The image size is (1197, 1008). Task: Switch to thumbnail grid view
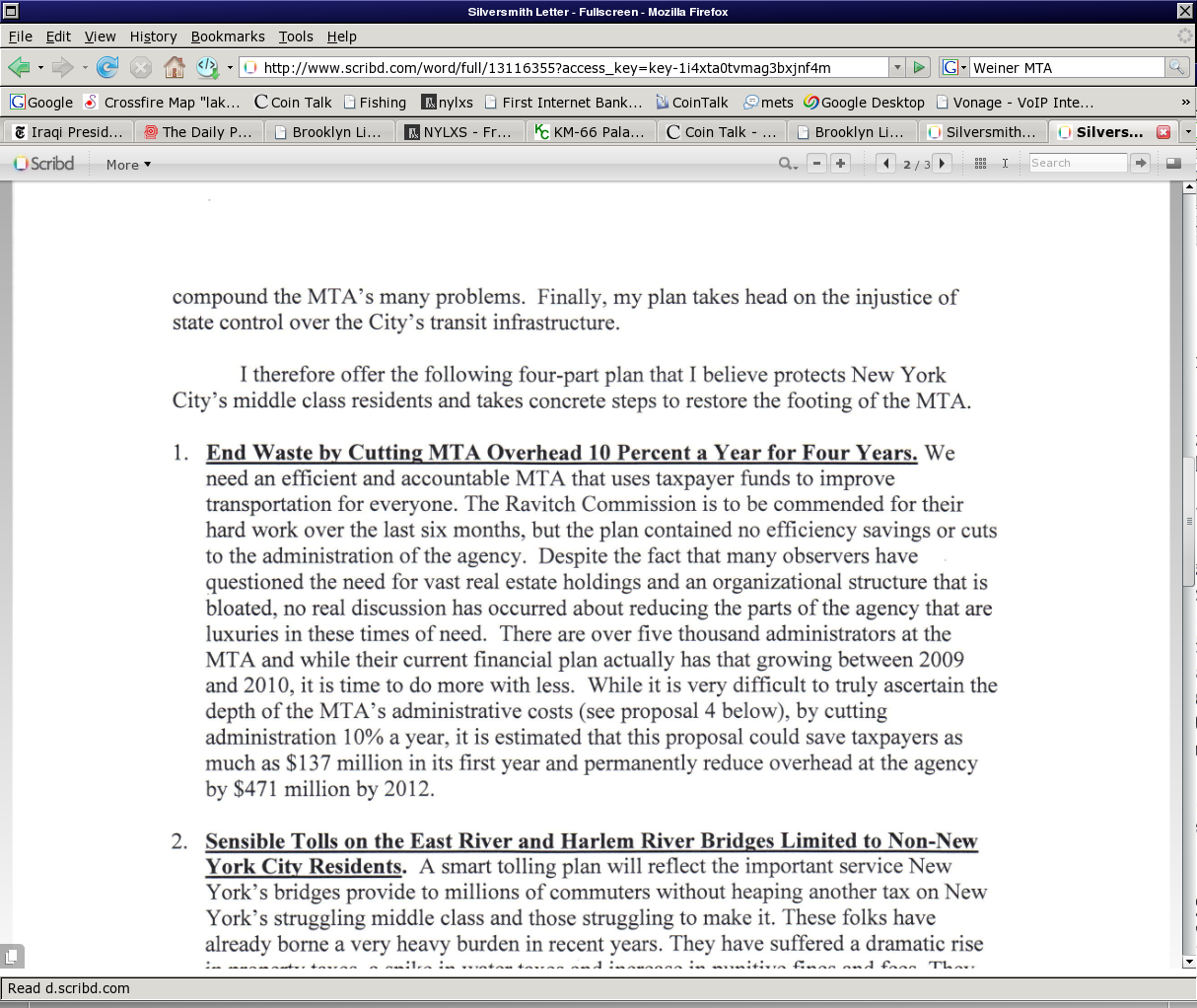(x=980, y=164)
